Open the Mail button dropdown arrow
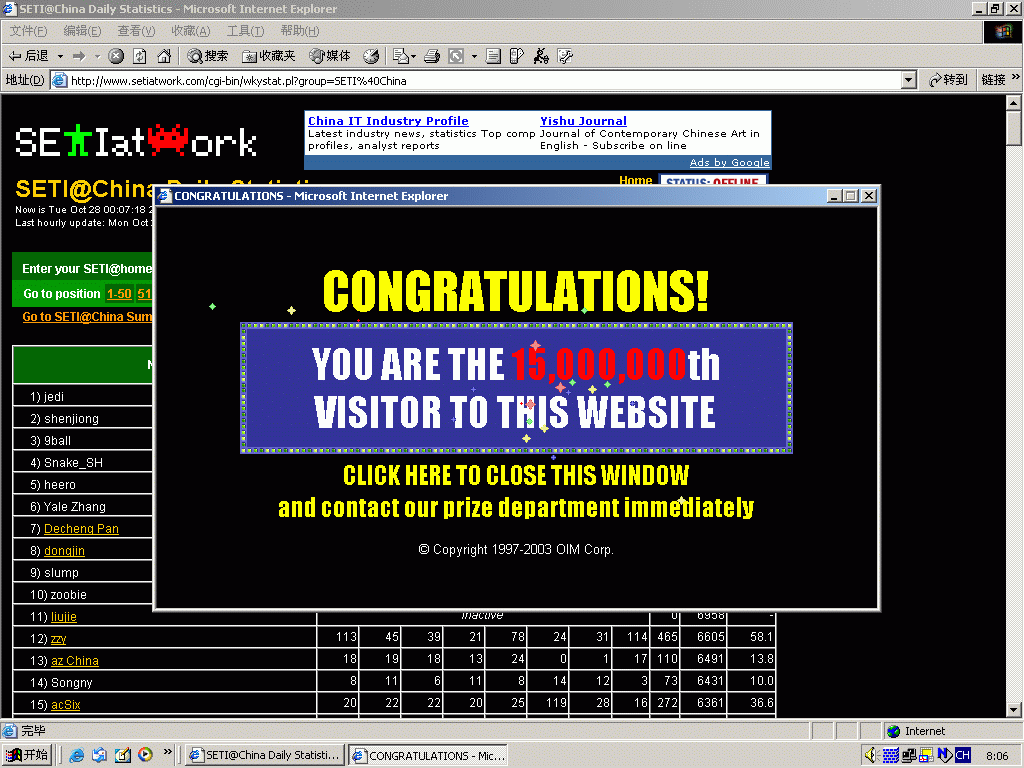This screenshot has height=768, width=1024. click(x=414, y=56)
